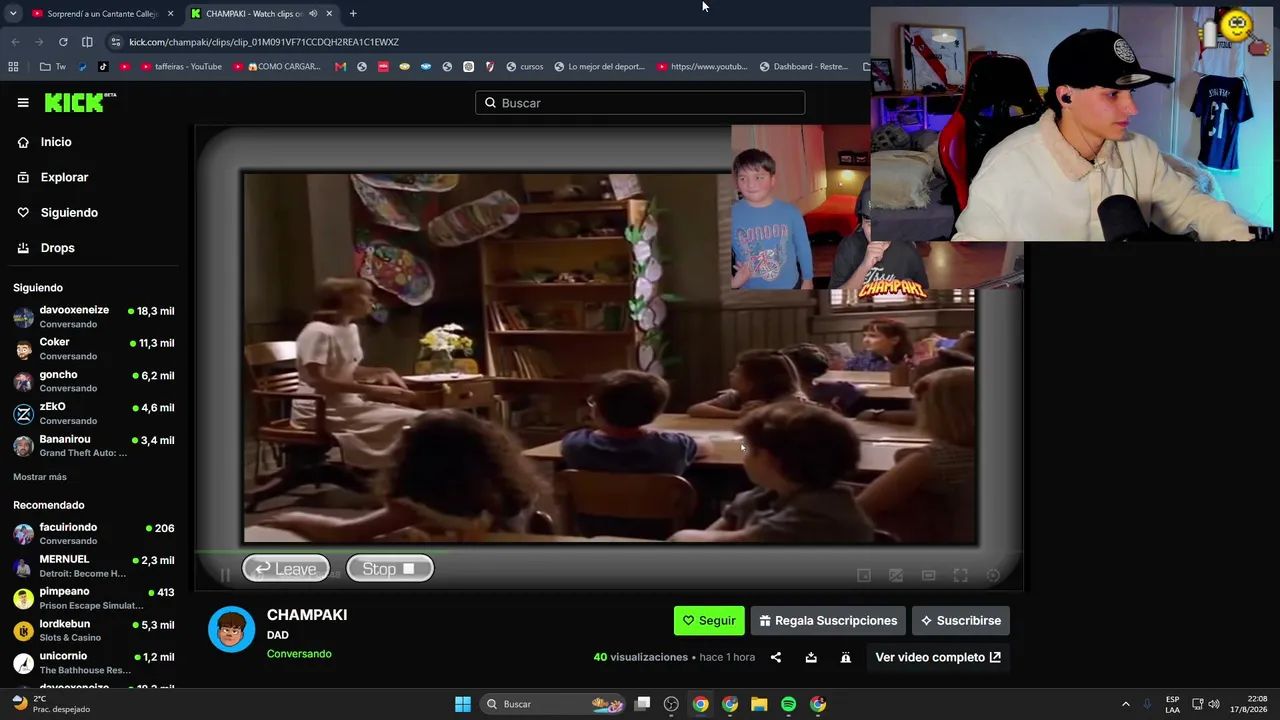Click the CHAMPAKI avatar
Screen dimensions: 1280x720
click(x=231, y=629)
